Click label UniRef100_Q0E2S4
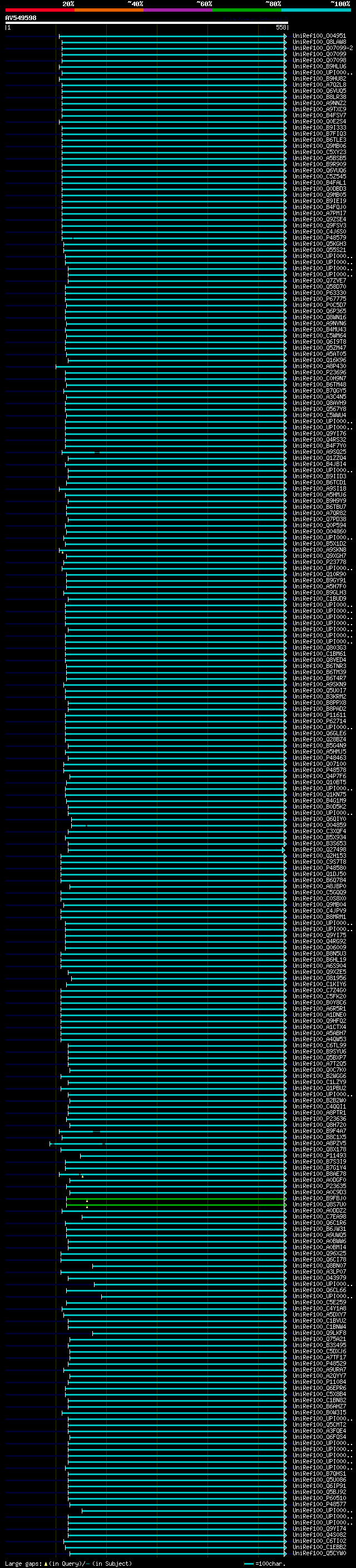Viewport: 356px width, 1568px height. [x=319, y=121]
